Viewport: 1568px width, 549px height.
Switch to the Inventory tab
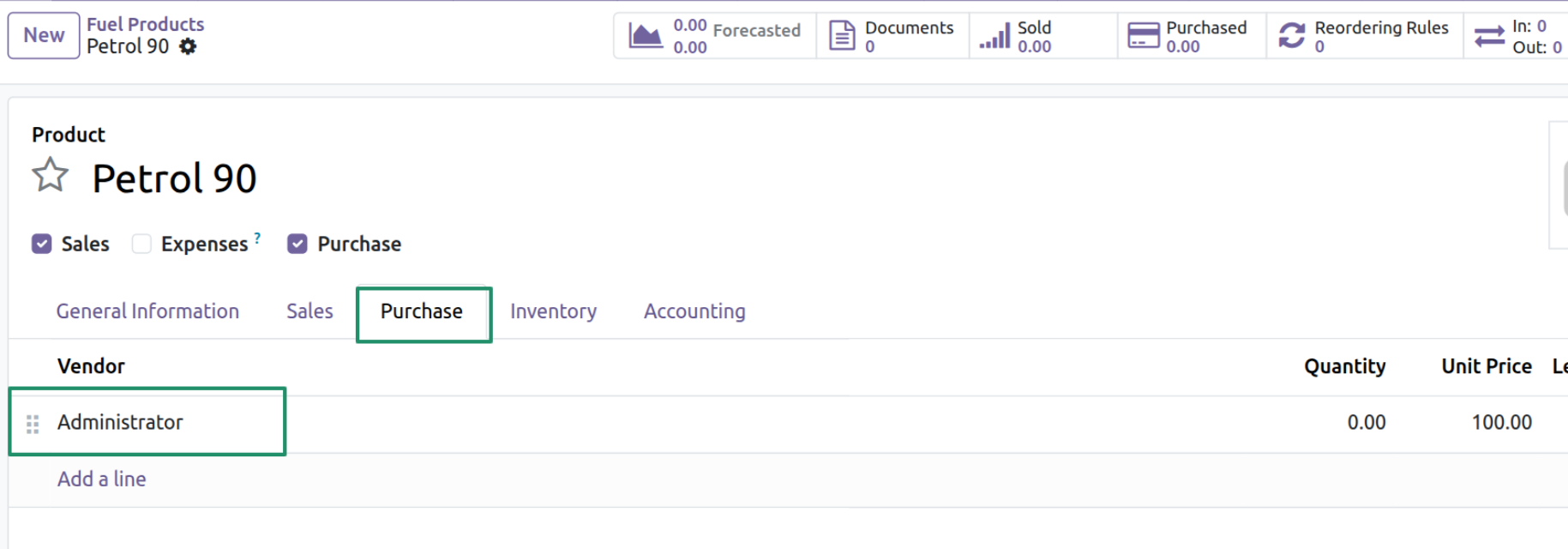click(553, 311)
